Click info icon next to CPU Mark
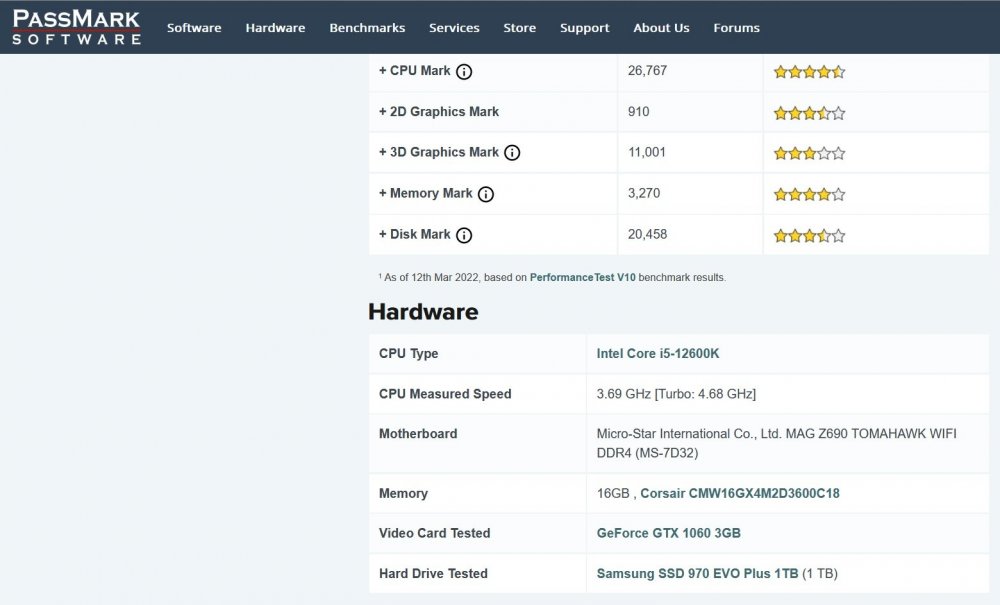Viewport: 1000px width, 605px height. pyautogui.click(x=464, y=71)
